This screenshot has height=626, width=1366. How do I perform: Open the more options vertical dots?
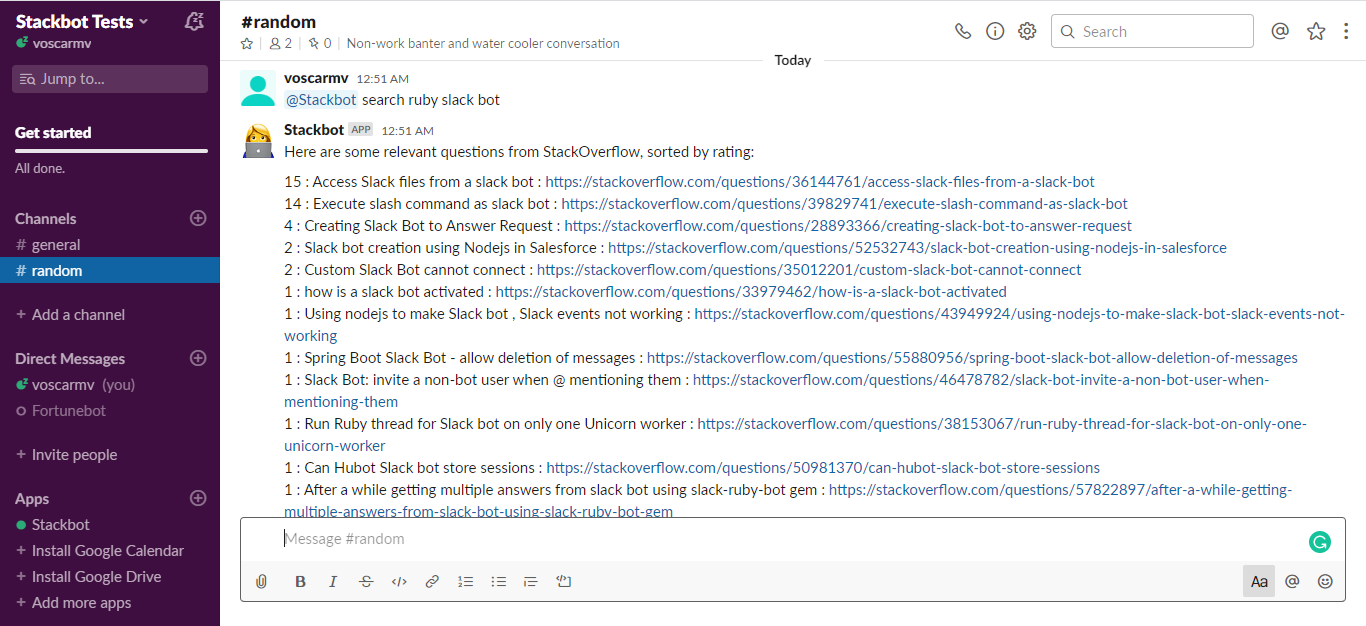(1346, 31)
